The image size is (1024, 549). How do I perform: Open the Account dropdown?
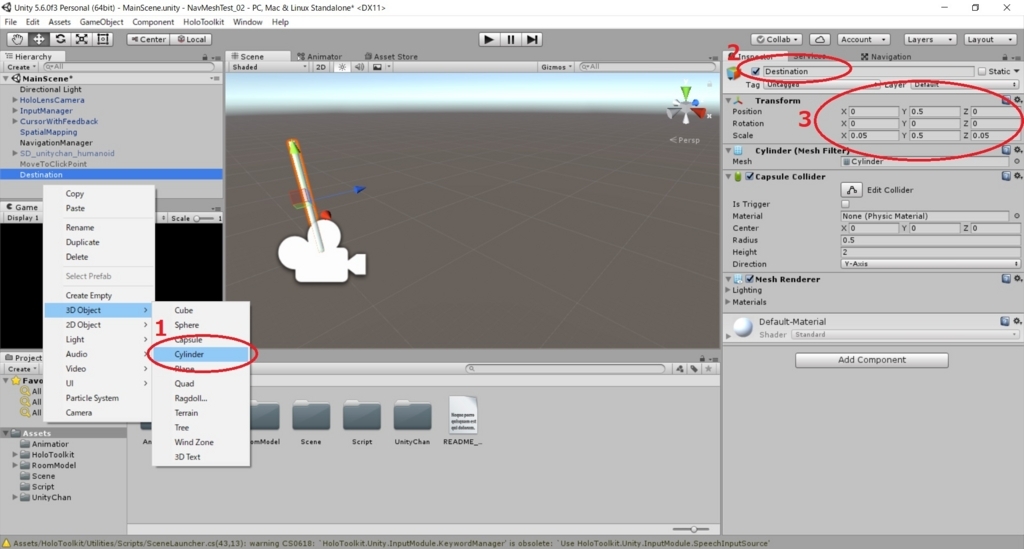coord(863,39)
